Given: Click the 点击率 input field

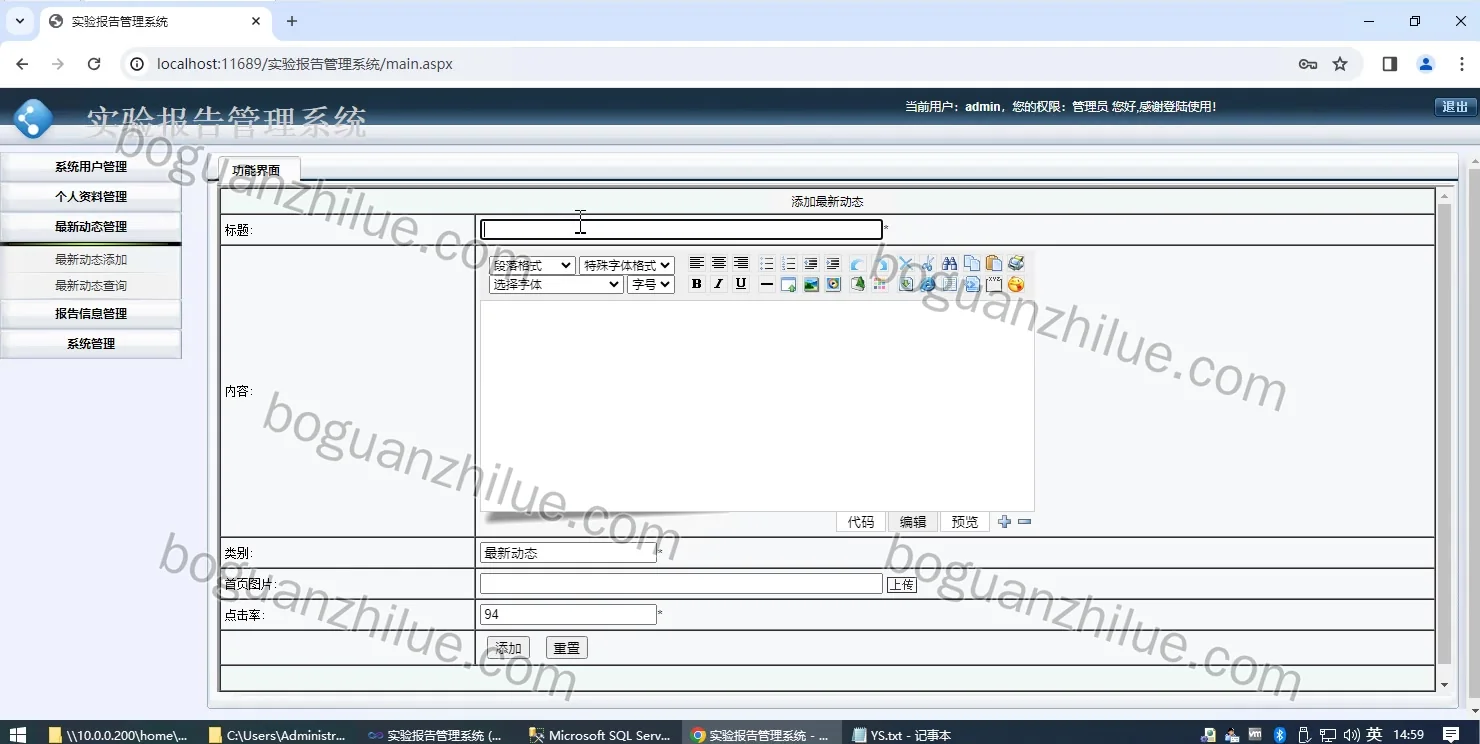Looking at the screenshot, I should [568, 614].
